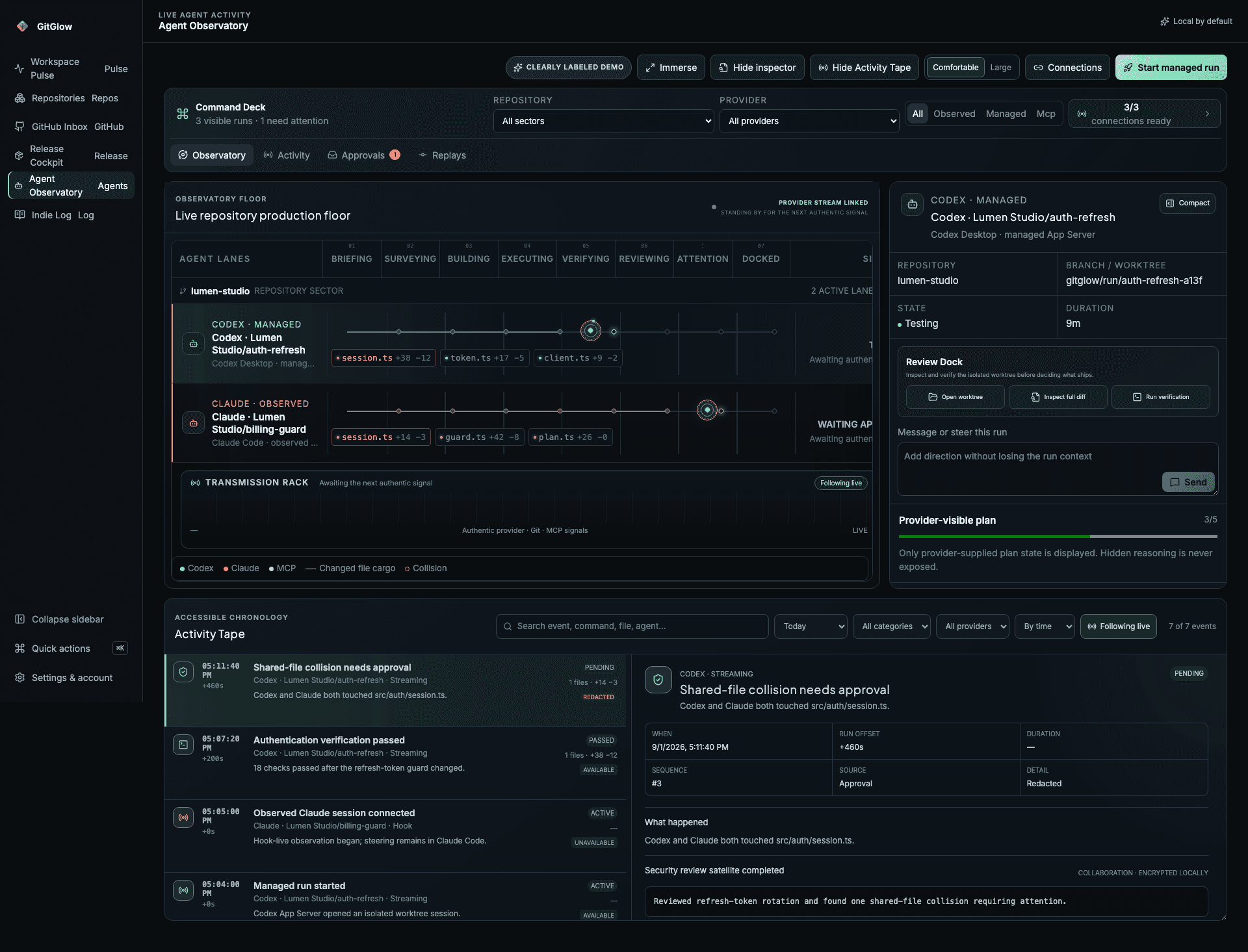Click the Compact inspector button
Screen dimensions: 1248x952
pyautogui.click(x=1188, y=203)
